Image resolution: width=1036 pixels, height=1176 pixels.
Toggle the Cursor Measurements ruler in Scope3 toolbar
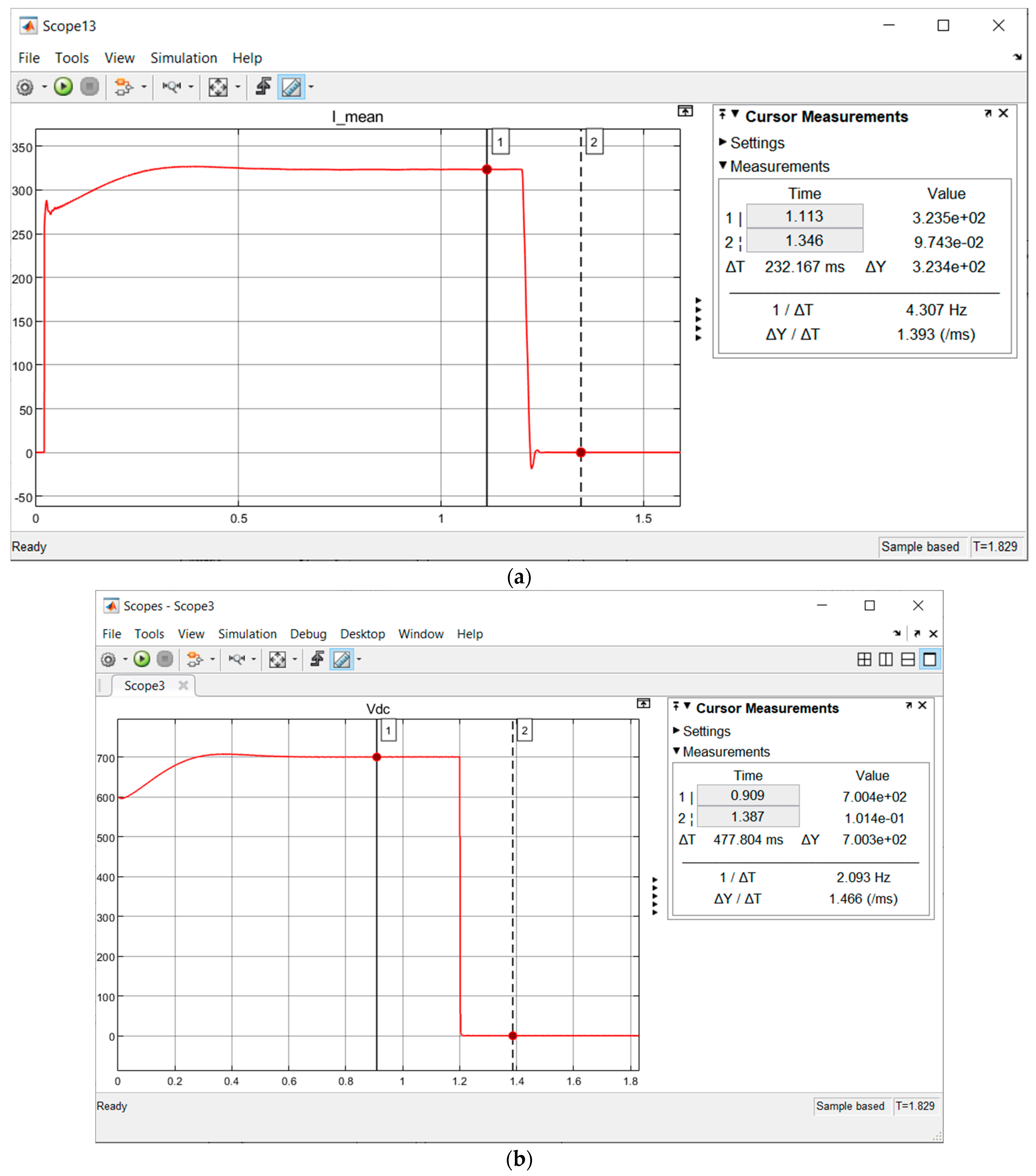tap(341, 659)
